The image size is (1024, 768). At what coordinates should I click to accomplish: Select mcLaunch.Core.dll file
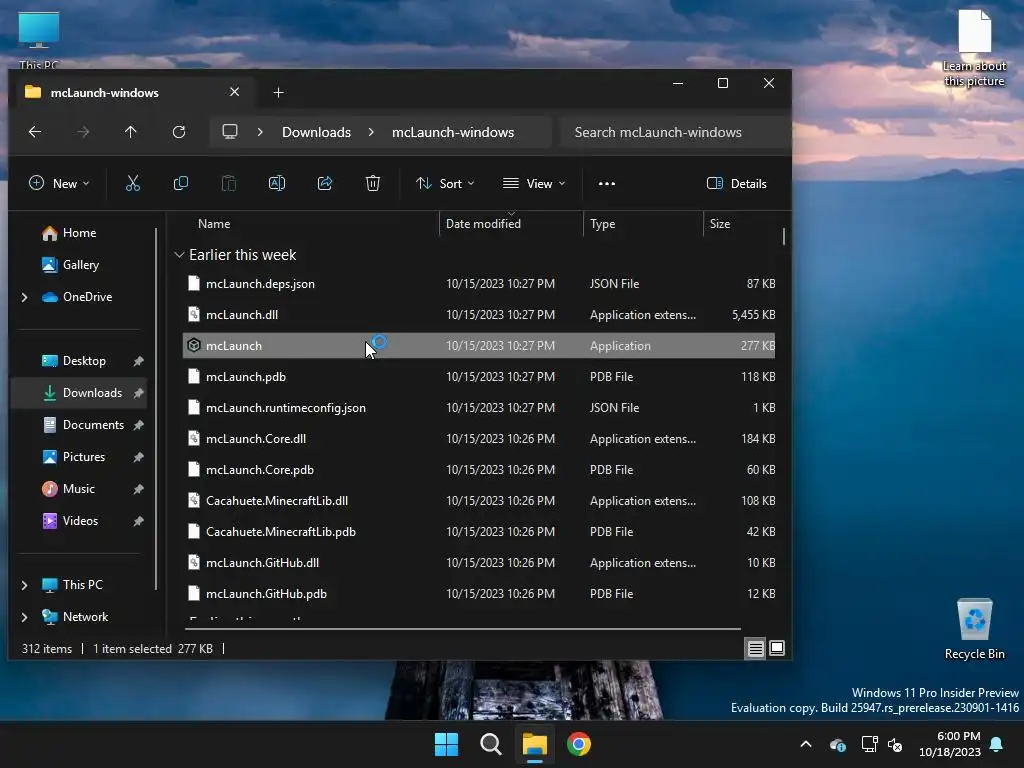(x=479, y=439)
